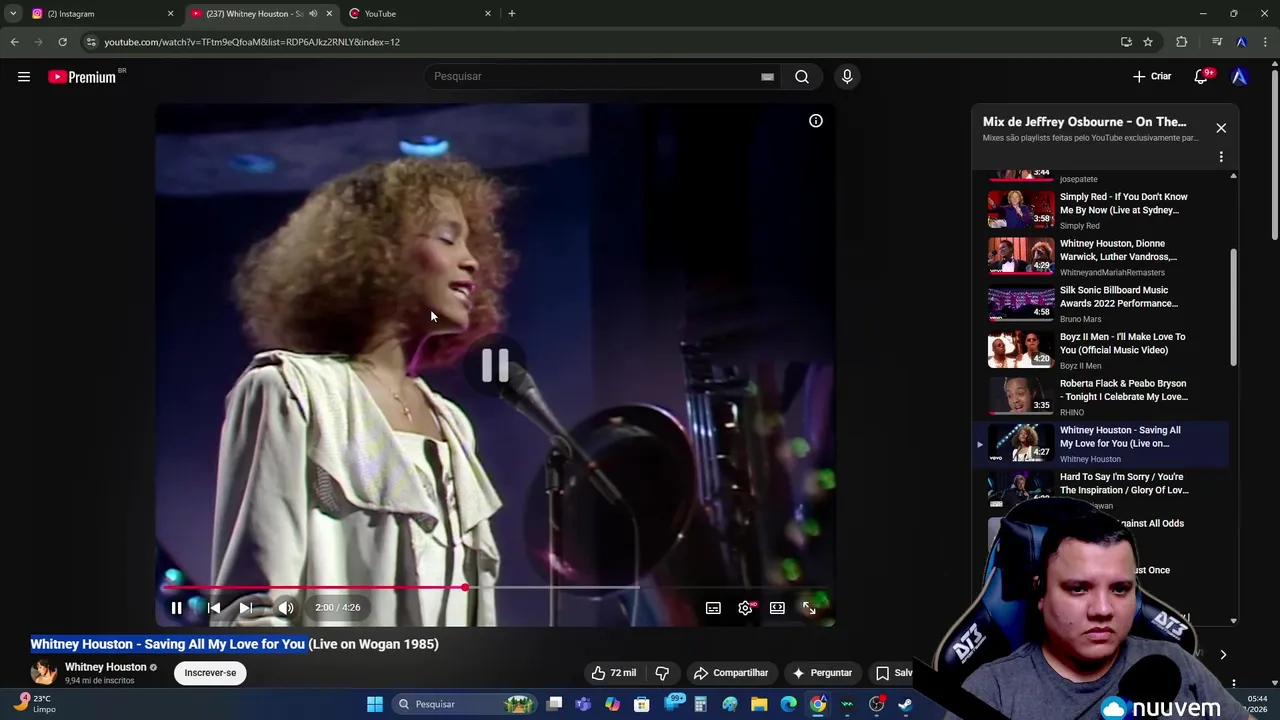The height and width of the screenshot is (720, 1280).
Task: Go to YouTube Premium home via logo
Action: (x=83, y=77)
